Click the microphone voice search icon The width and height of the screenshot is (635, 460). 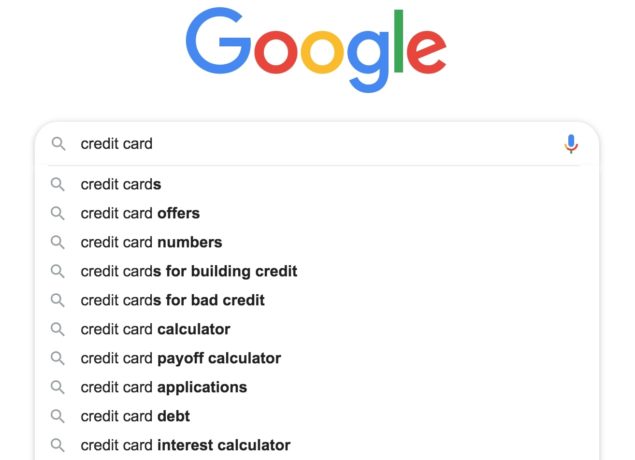(x=571, y=144)
